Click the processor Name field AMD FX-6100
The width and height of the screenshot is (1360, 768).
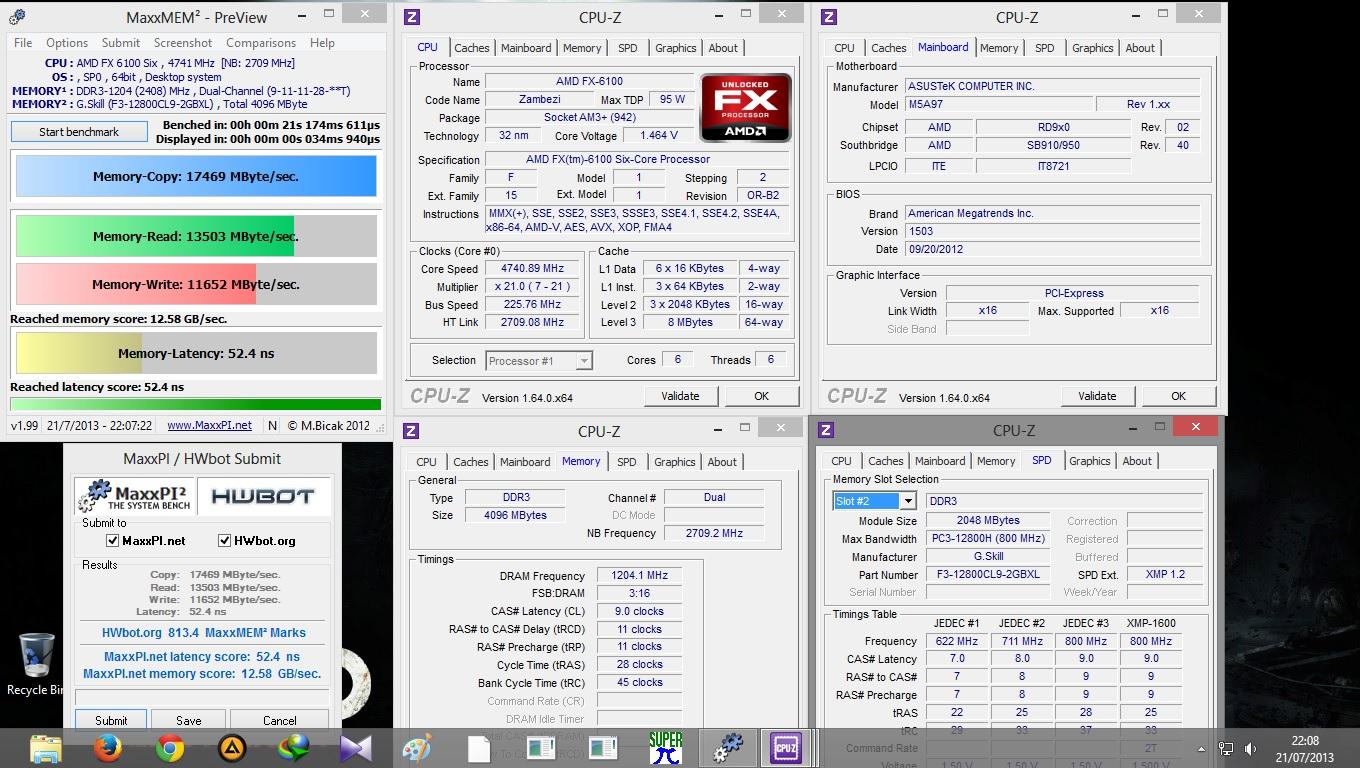point(589,82)
